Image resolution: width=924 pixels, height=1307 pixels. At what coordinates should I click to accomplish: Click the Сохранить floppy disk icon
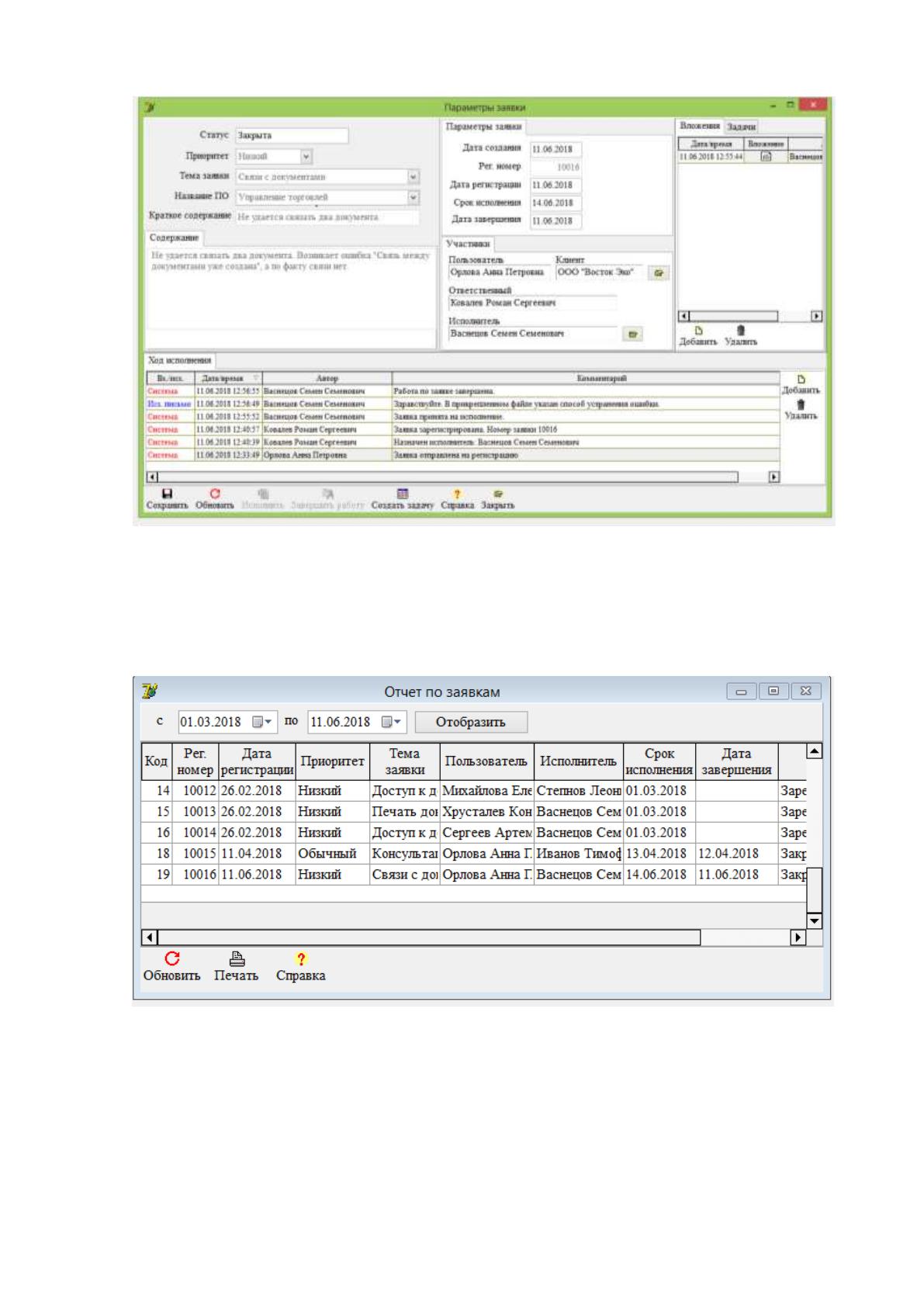[x=166, y=494]
